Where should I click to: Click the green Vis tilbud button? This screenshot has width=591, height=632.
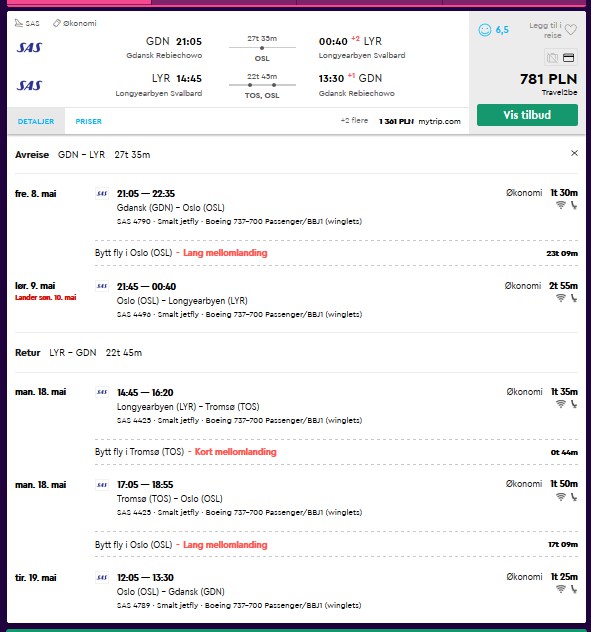(x=527, y=115)
